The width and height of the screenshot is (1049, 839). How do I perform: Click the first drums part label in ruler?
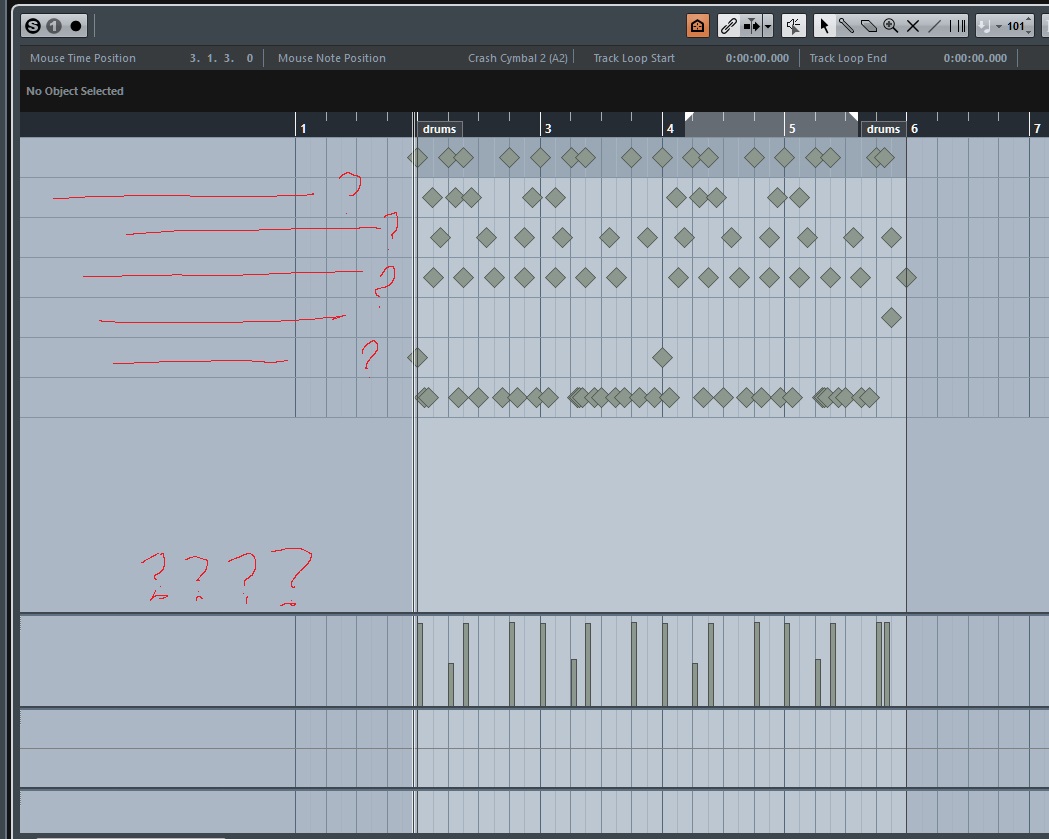click(x=439, y=129)
